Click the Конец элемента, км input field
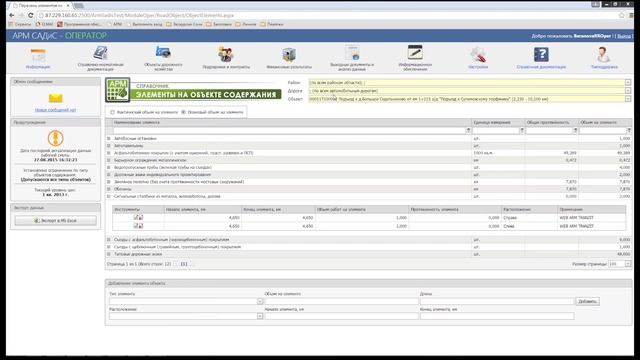This screenshot has height=360, width=640. [x=497, y=316]
